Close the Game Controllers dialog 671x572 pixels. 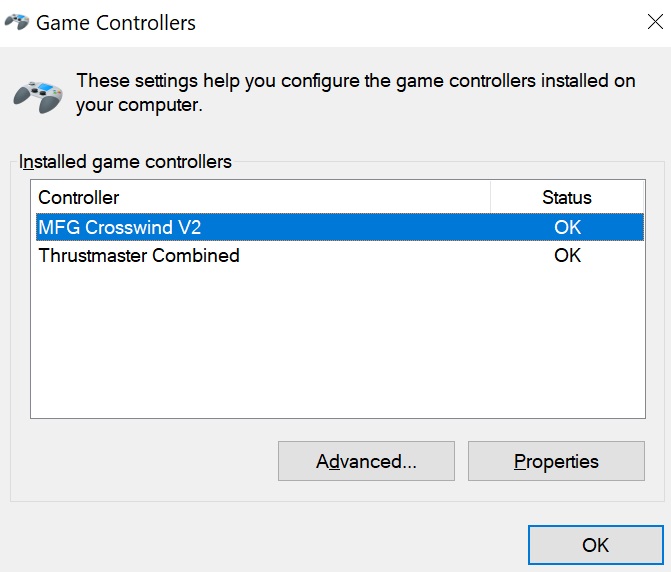(655, 21)
